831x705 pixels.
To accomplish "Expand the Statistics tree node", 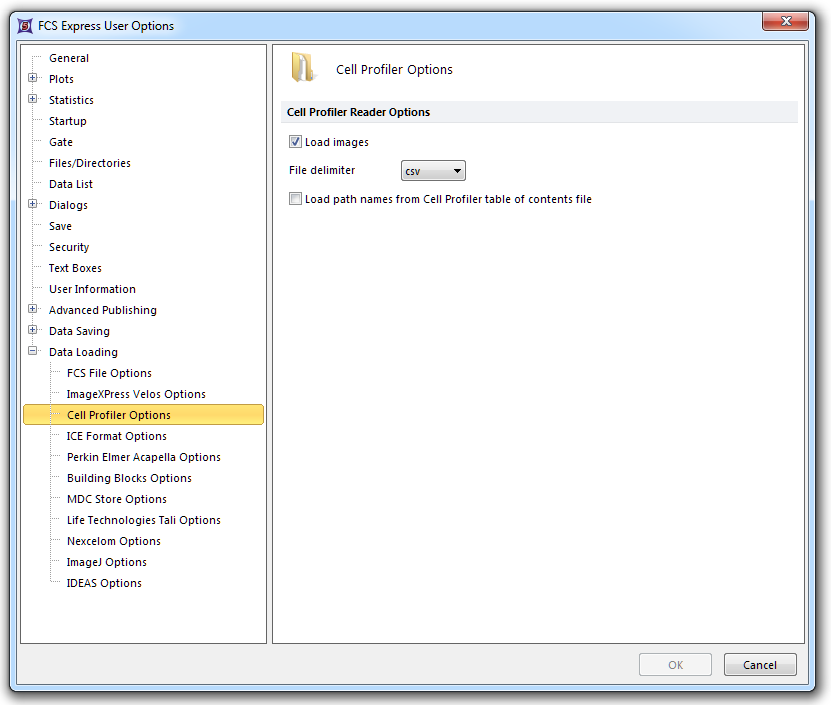I will [x=33, y=99].
